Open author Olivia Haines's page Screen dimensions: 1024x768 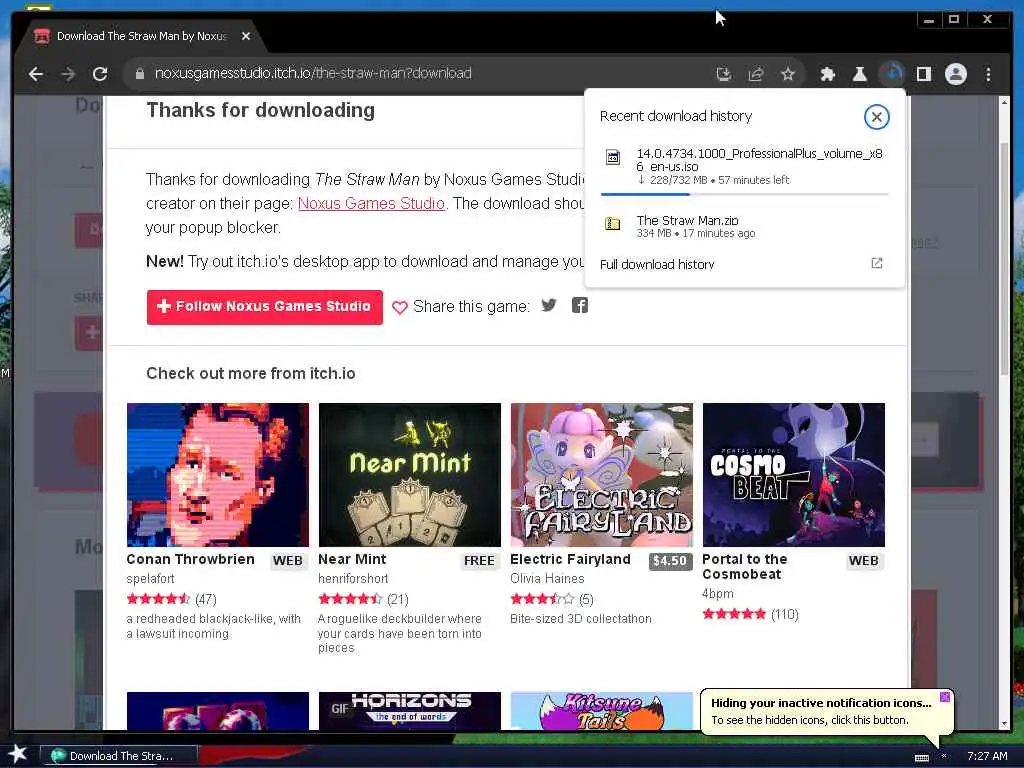point(547,579)
